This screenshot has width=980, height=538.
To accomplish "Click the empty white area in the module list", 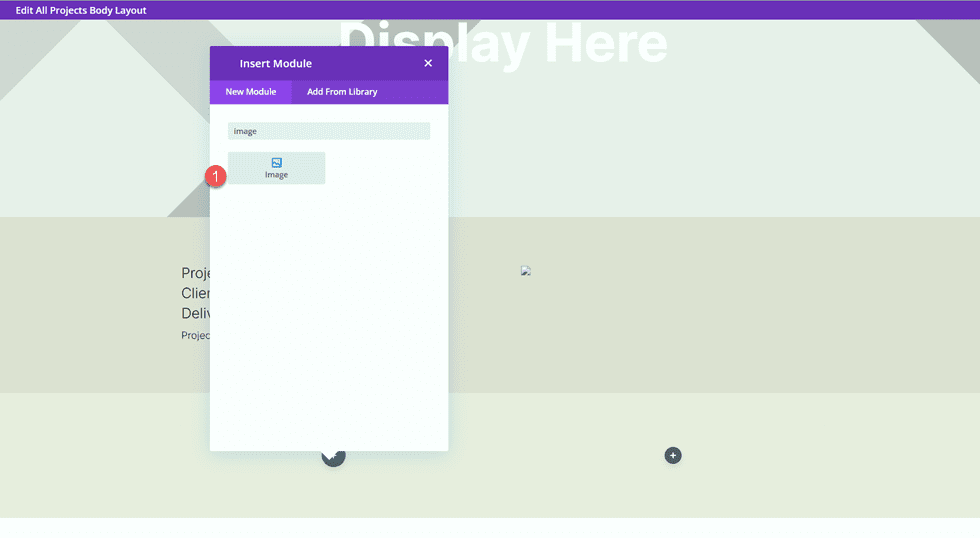I will (329, 320).
